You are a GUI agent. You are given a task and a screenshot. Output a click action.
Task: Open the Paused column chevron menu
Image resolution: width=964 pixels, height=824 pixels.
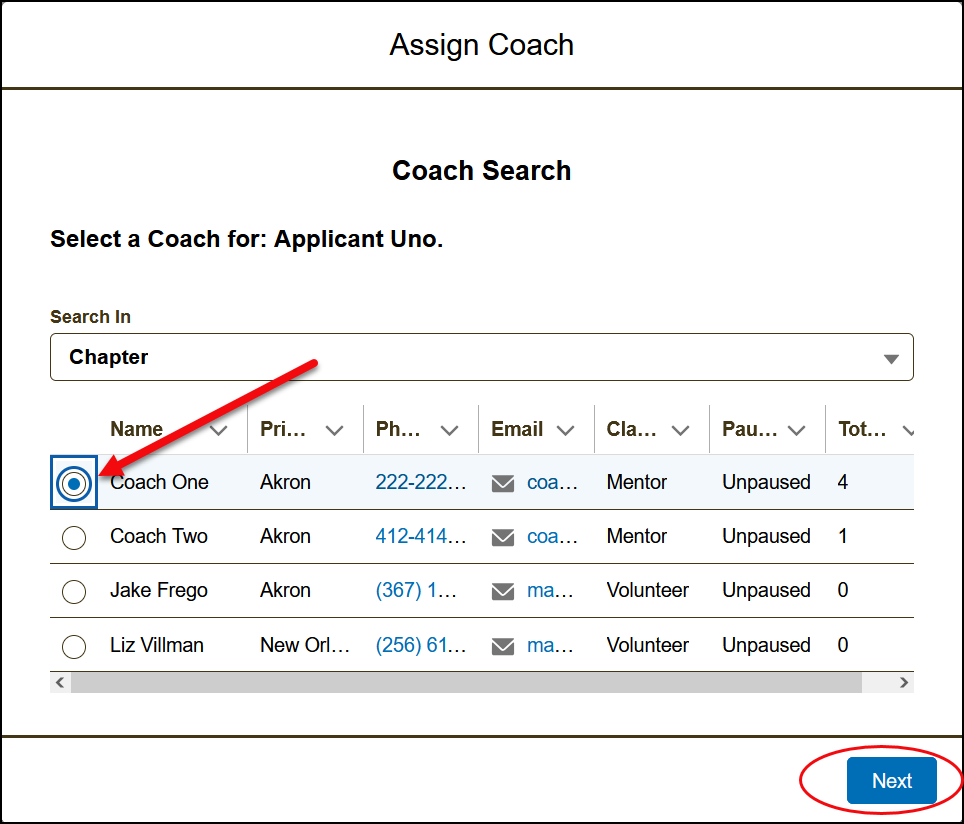pos(796,430)
